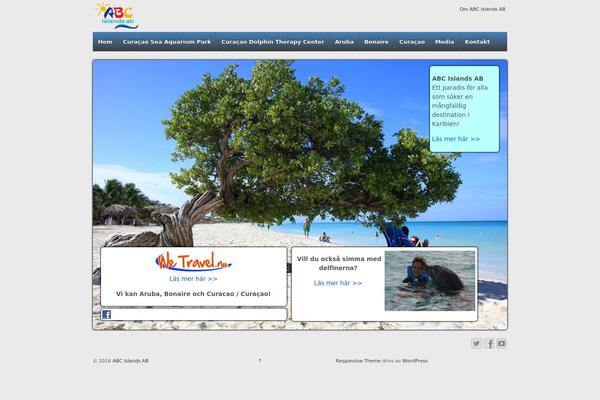600x400 pixels.
Task: Navigate to the Bonaire menu item
Action: point(376,42)
